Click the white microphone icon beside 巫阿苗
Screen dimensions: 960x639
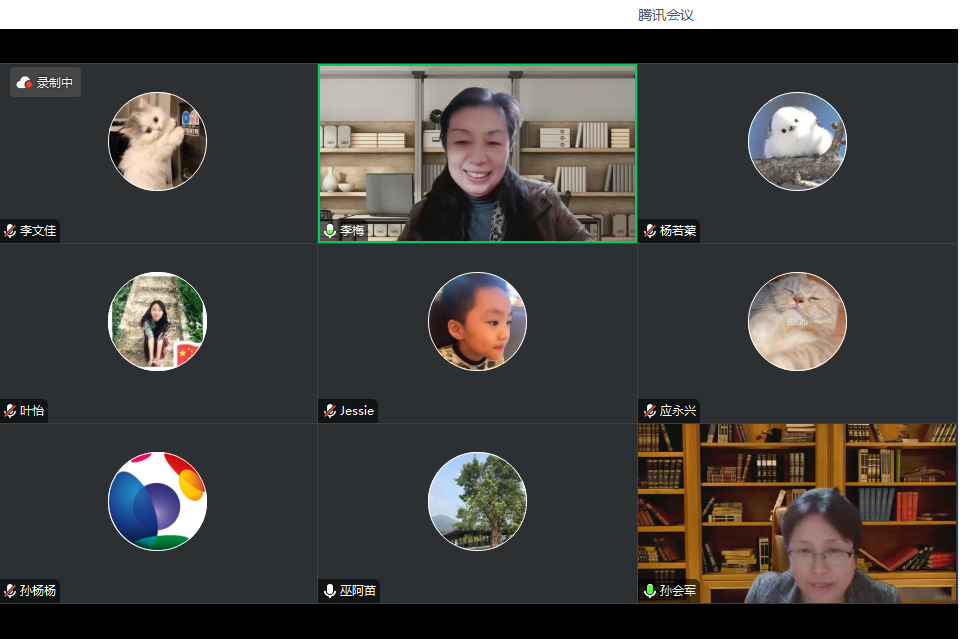(x=330, y=591)
